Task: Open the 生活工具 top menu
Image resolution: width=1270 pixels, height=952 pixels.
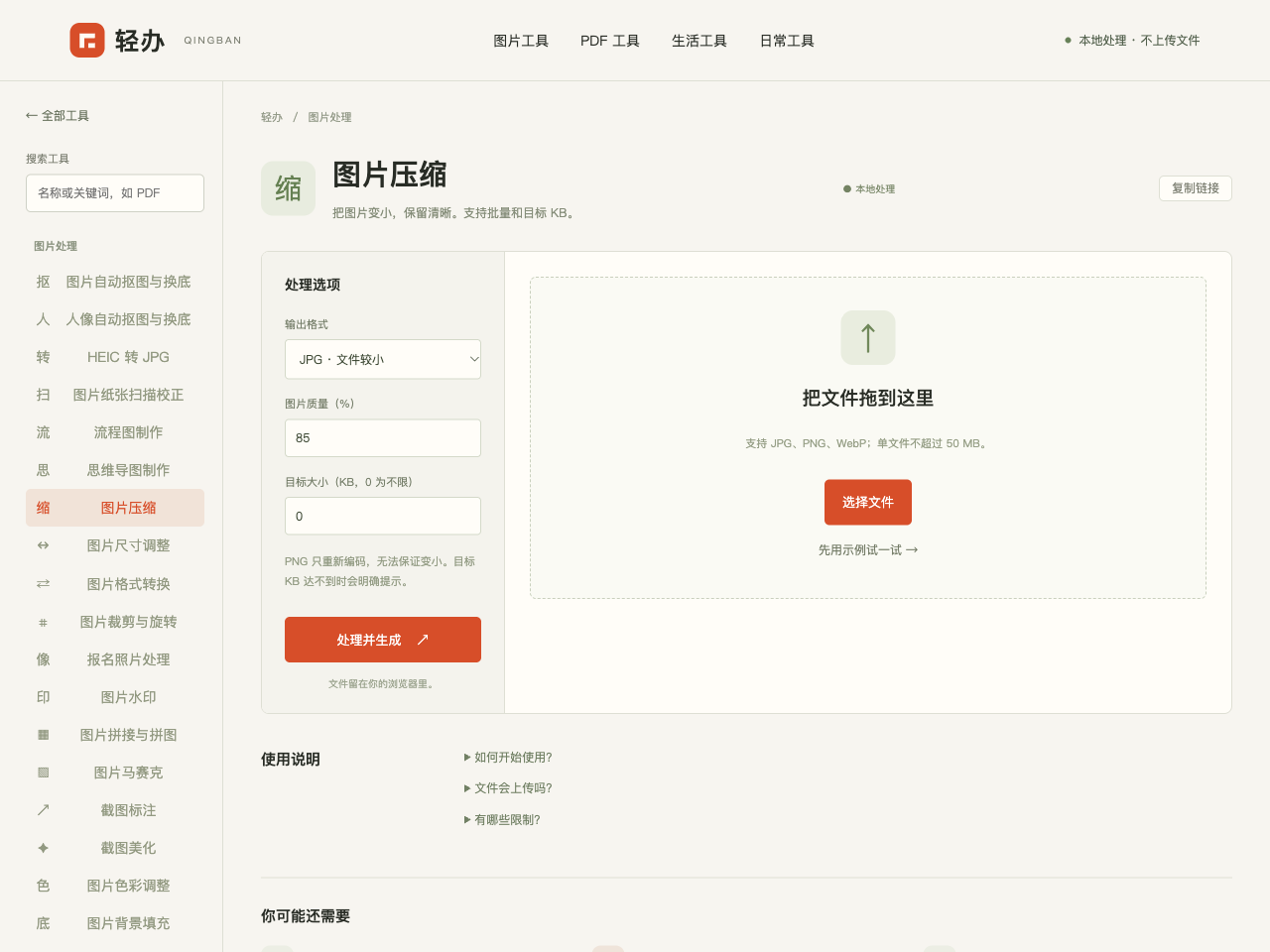Action: (x=699, y=41)
